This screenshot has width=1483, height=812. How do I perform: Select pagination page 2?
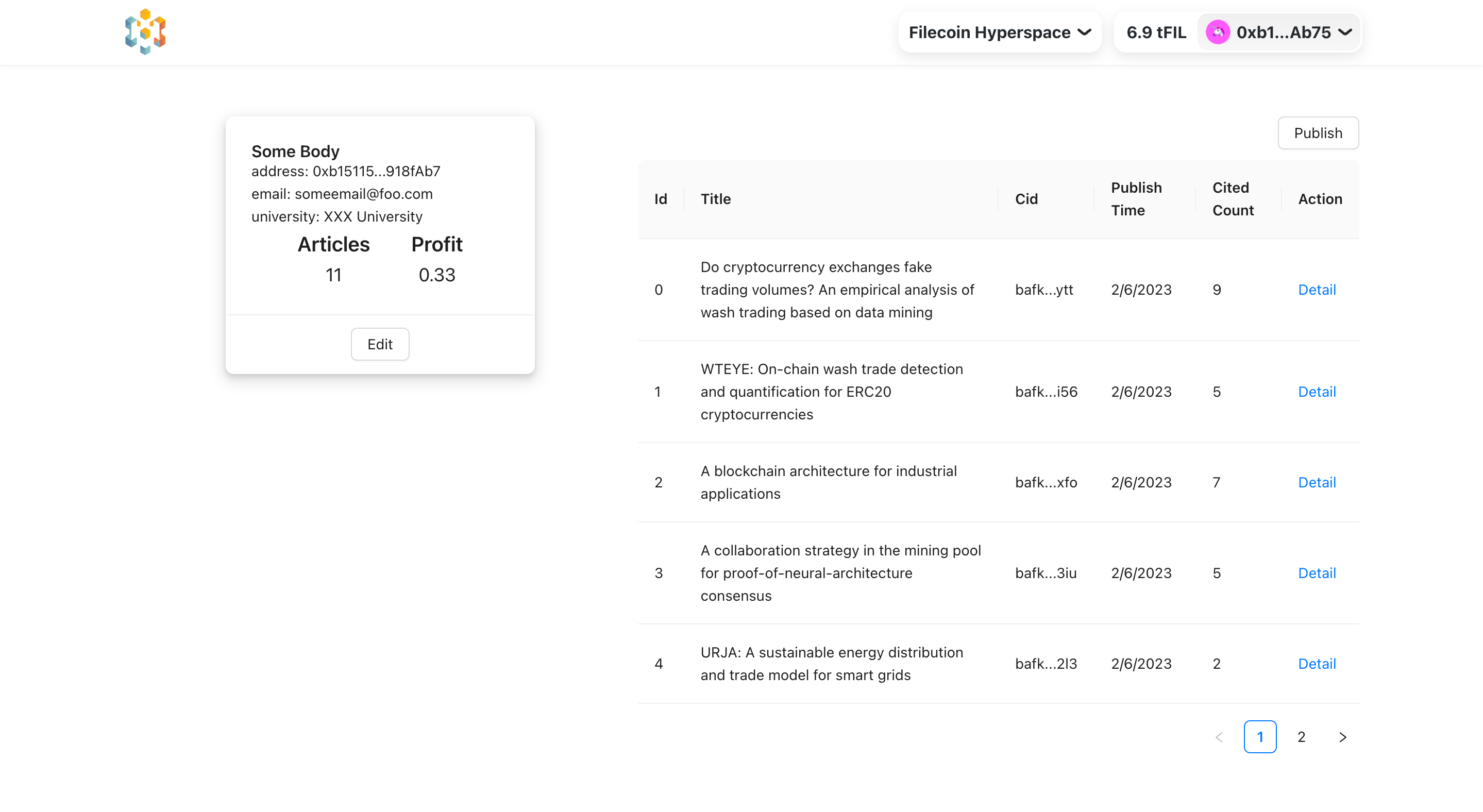pos(1301,737)
